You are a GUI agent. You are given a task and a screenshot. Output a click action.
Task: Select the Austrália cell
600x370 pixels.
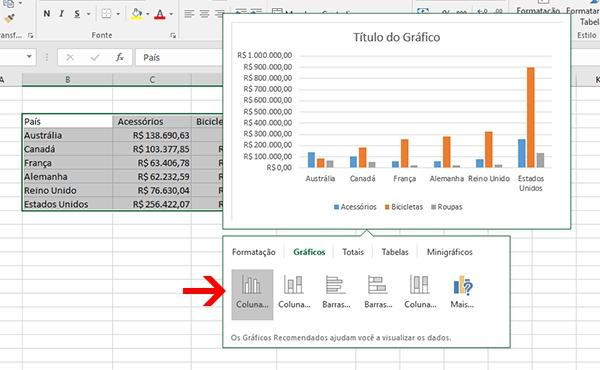[x=67, y=135]
